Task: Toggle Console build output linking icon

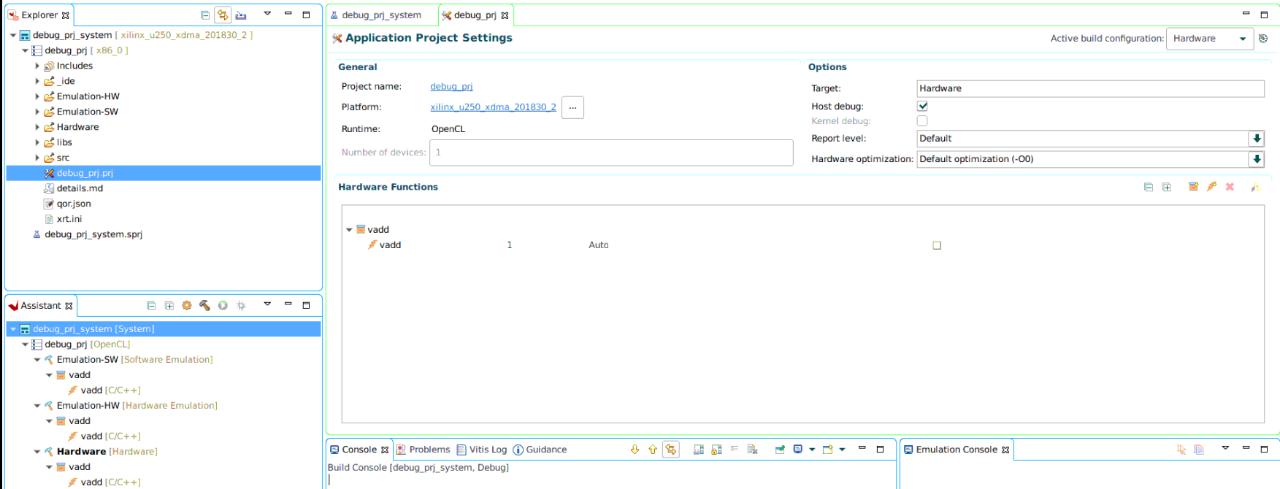Action: (x=671, y=450)
